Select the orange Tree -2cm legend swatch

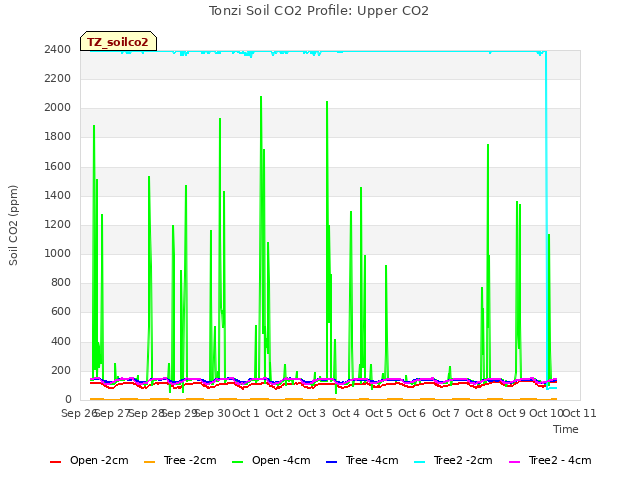click(x=150, y=462)
